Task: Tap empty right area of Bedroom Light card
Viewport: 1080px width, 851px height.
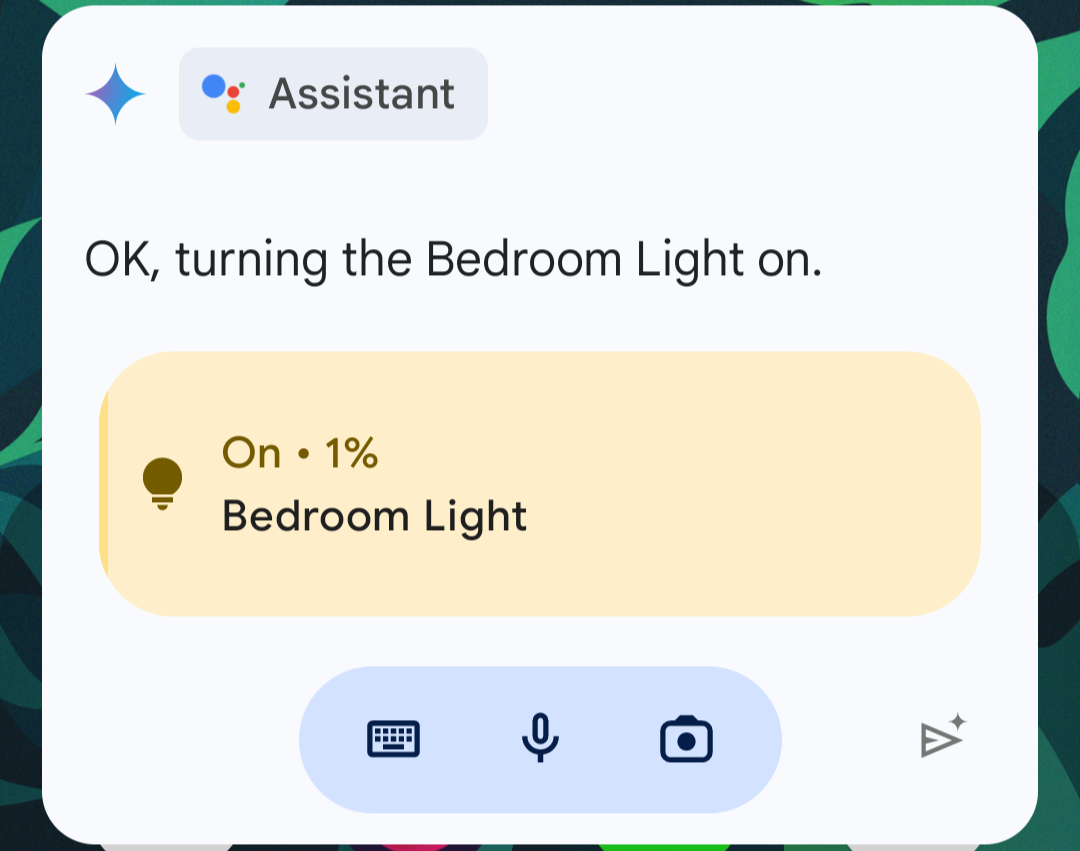Action: [800, 484]
